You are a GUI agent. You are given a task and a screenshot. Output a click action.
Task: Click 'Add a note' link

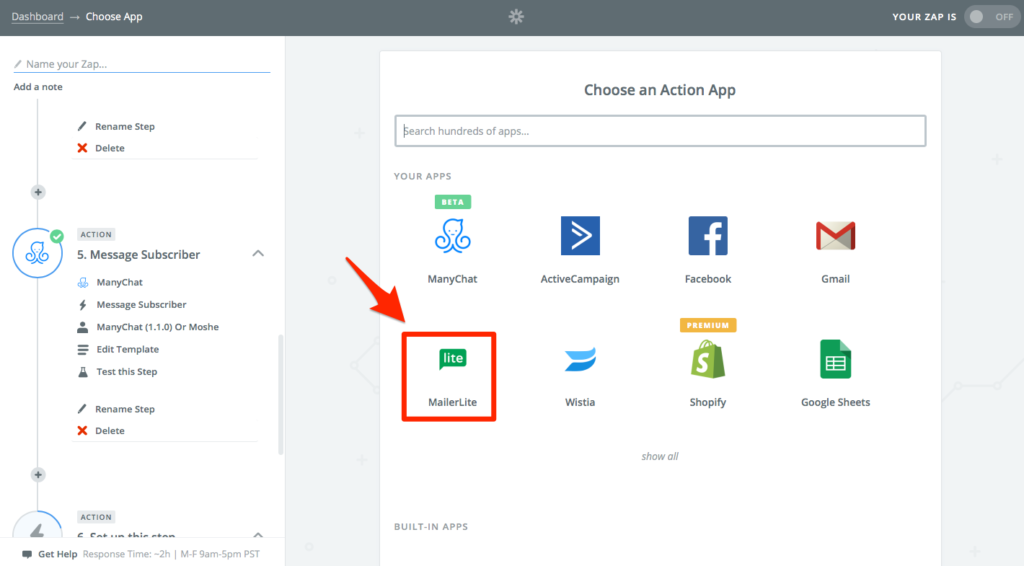coord(38,87)
